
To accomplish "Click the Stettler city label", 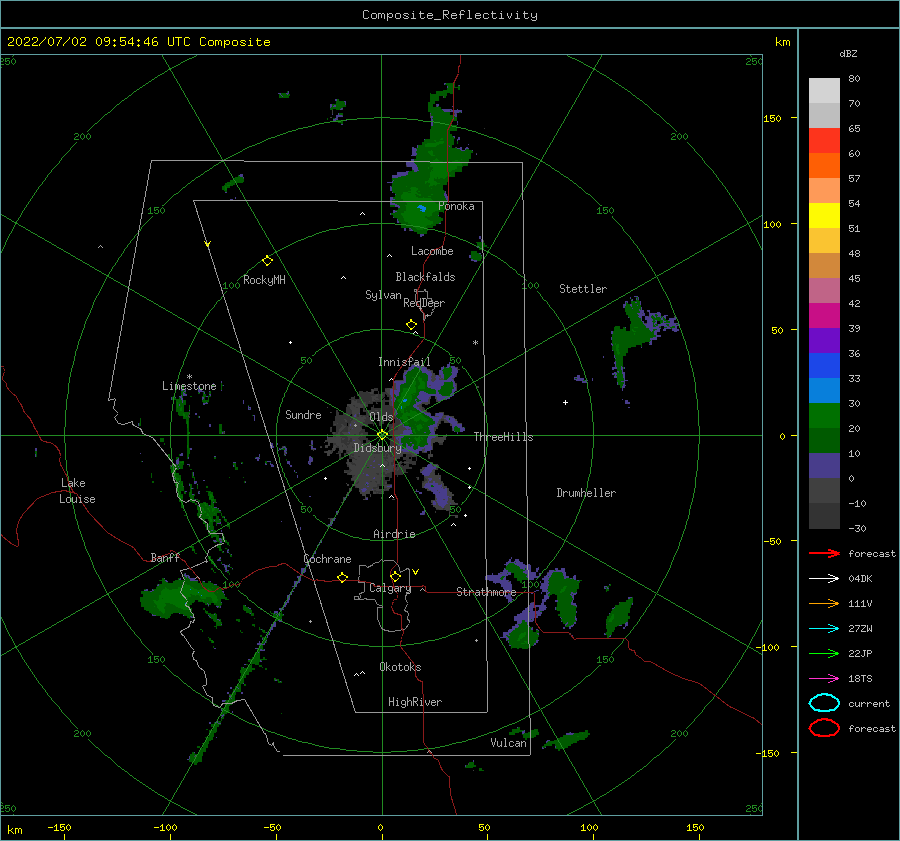I will pos(583,289).
